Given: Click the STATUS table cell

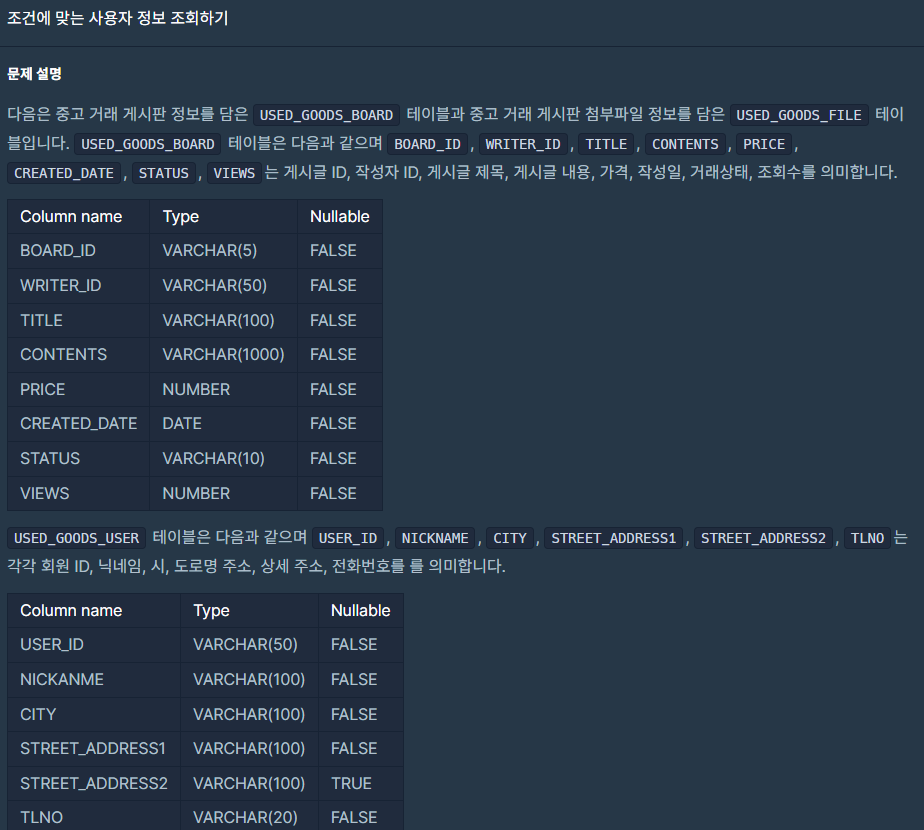Looking at the screenshot, I should 78,459.
